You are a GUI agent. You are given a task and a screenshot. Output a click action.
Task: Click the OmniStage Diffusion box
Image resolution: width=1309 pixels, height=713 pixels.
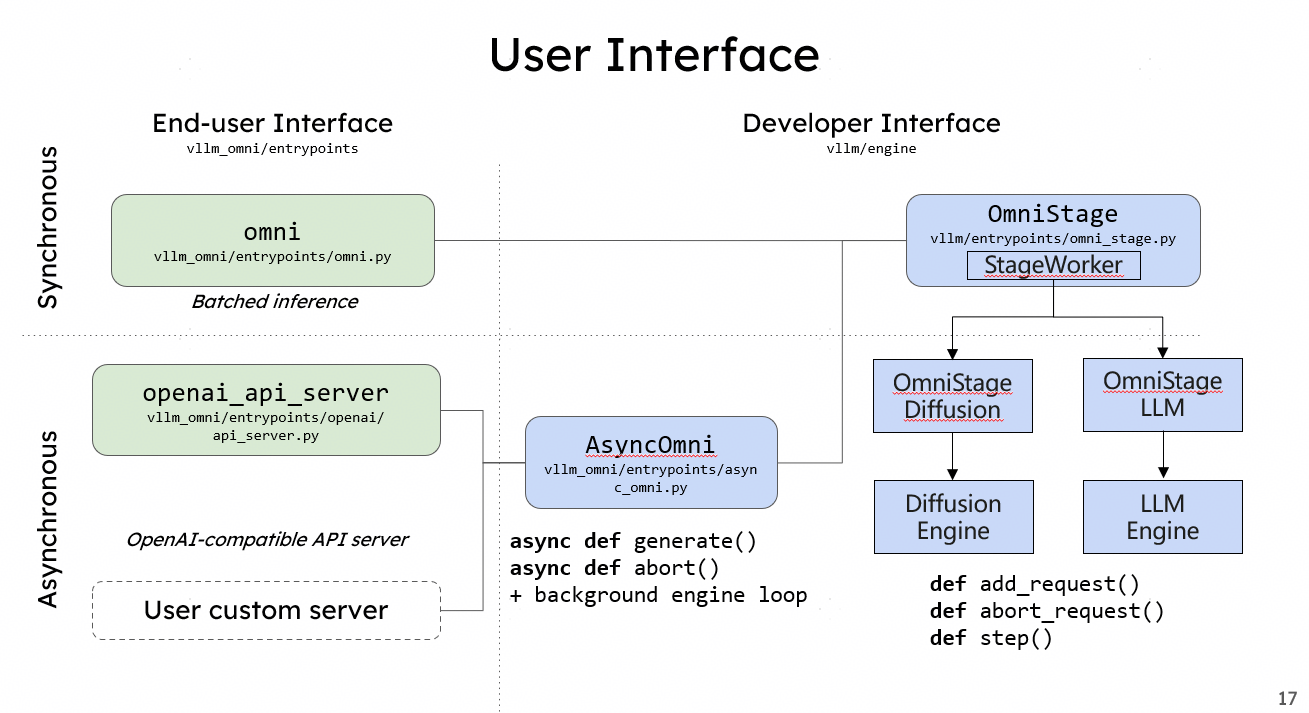(952, 396)
